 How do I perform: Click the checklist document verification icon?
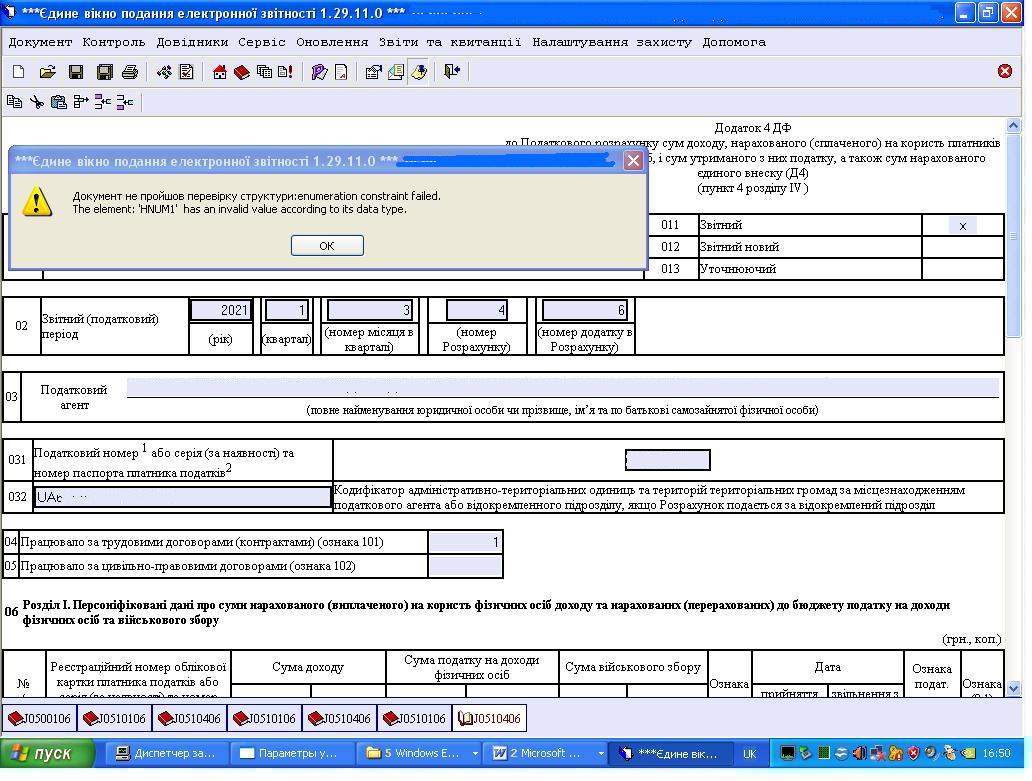[x=186, y=72]
